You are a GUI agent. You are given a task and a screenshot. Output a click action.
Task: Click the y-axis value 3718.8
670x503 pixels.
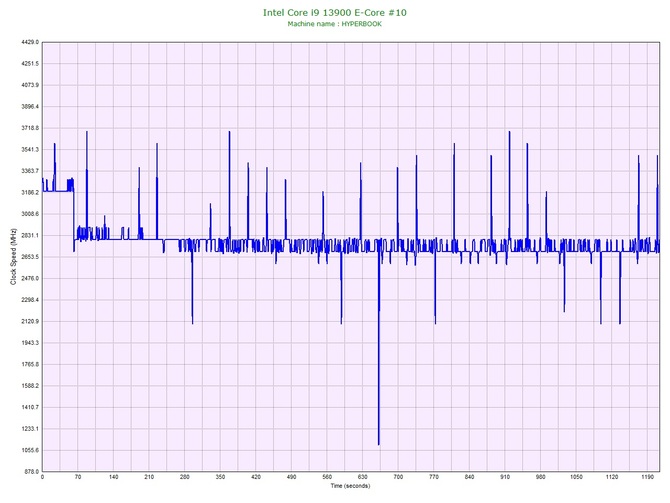pyautogui.click(x=30, y=128)
